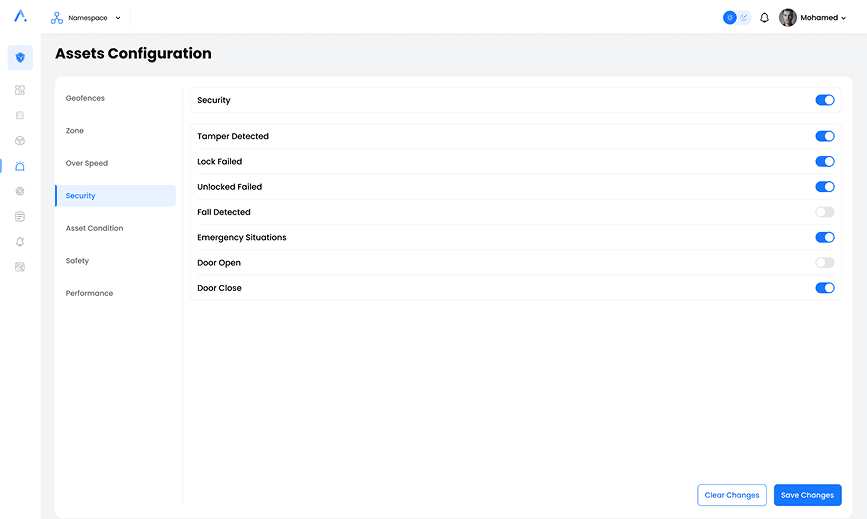The width and height of the screenshot is (867, 519).
Task: Turn off the Tamper Detected toggle
Action: click(825, 136)
